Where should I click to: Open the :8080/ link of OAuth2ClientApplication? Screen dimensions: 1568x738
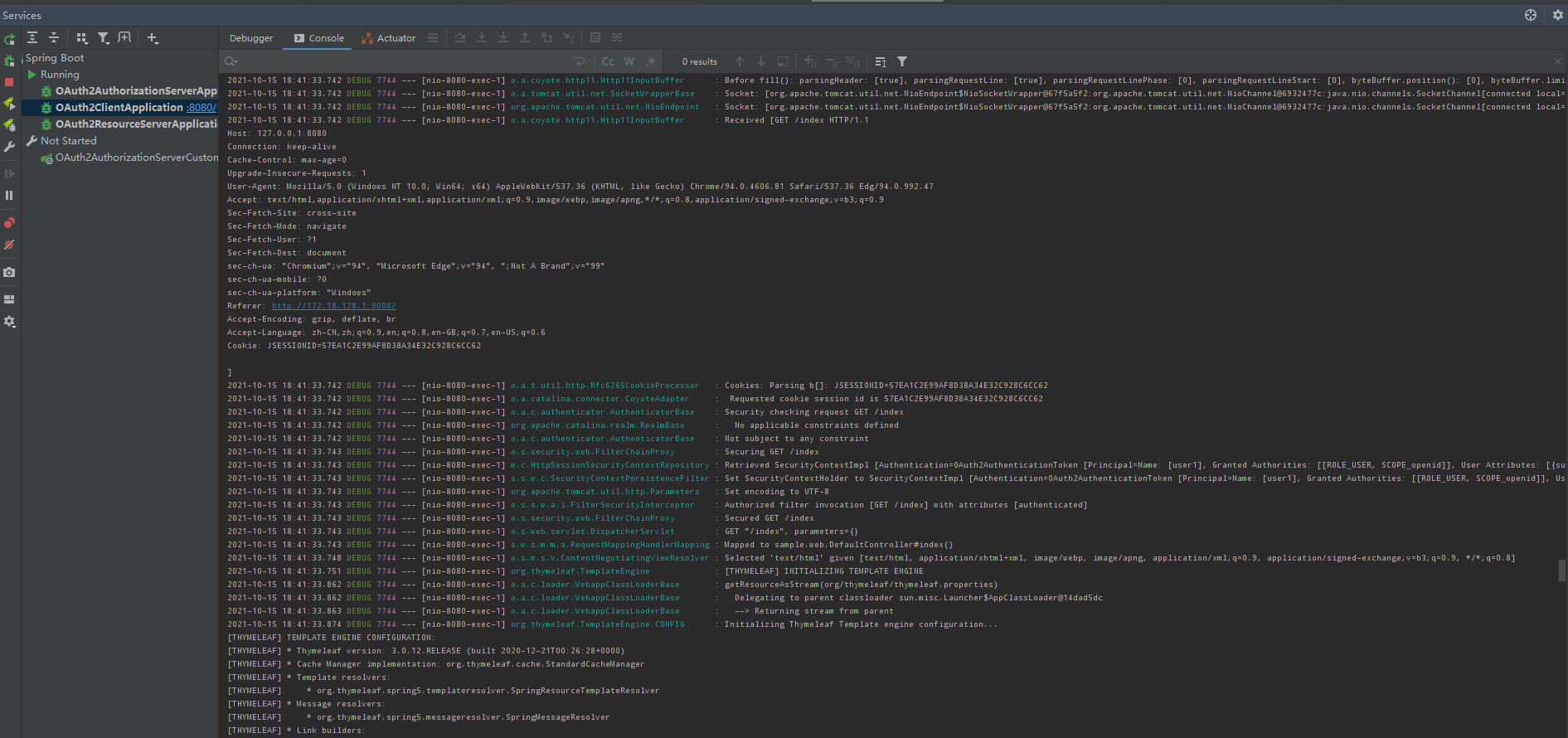(x=201, y=108)
